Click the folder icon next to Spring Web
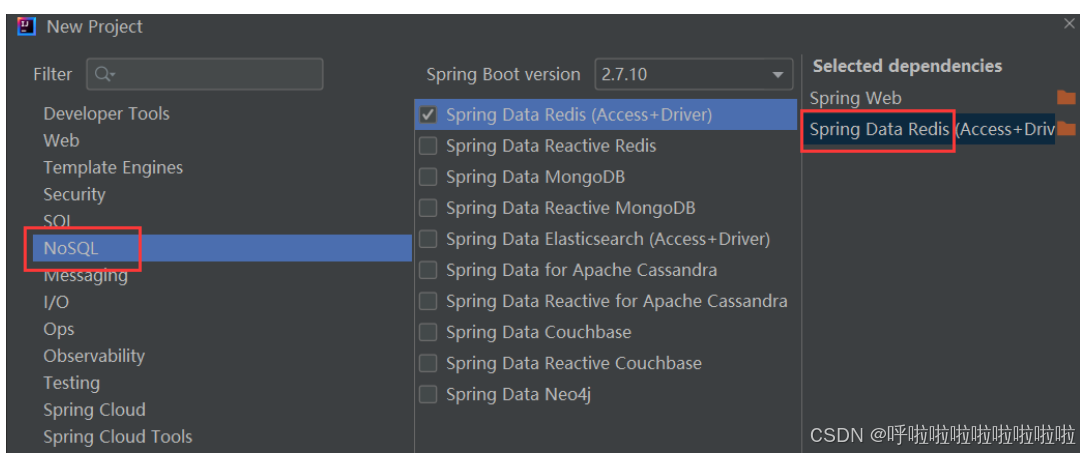The height and width of the screenshot is (453, 1080). pyautogui.click(x=1066, y=97)
